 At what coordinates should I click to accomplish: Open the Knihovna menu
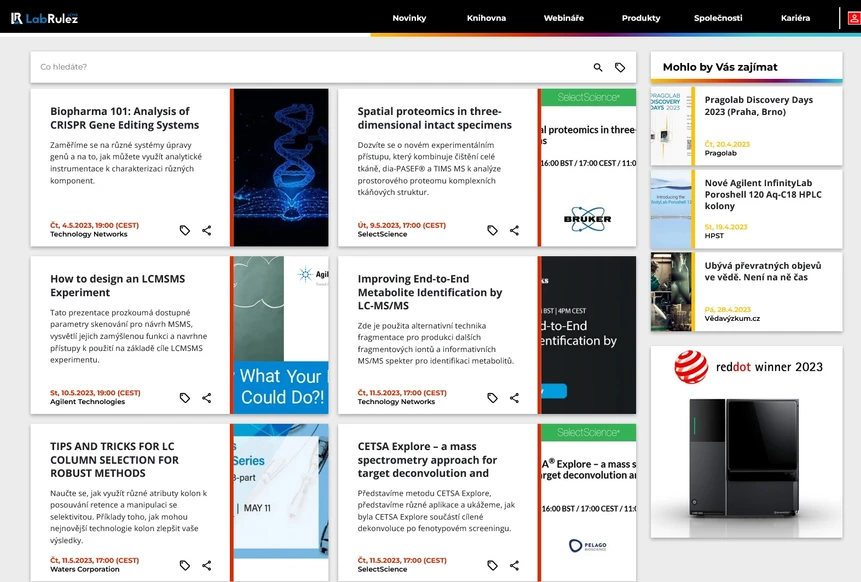pyautogui.click(x=487, y=18)
